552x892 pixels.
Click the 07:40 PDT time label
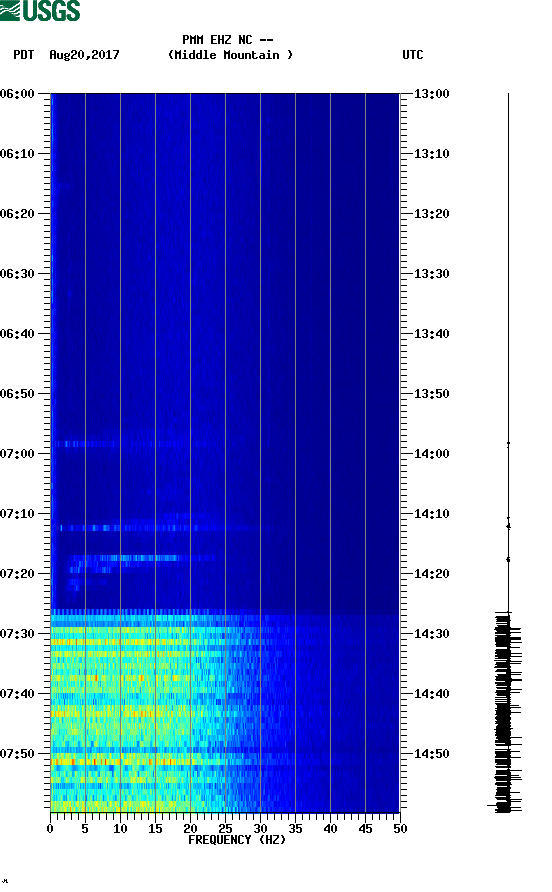click(18, 694)
